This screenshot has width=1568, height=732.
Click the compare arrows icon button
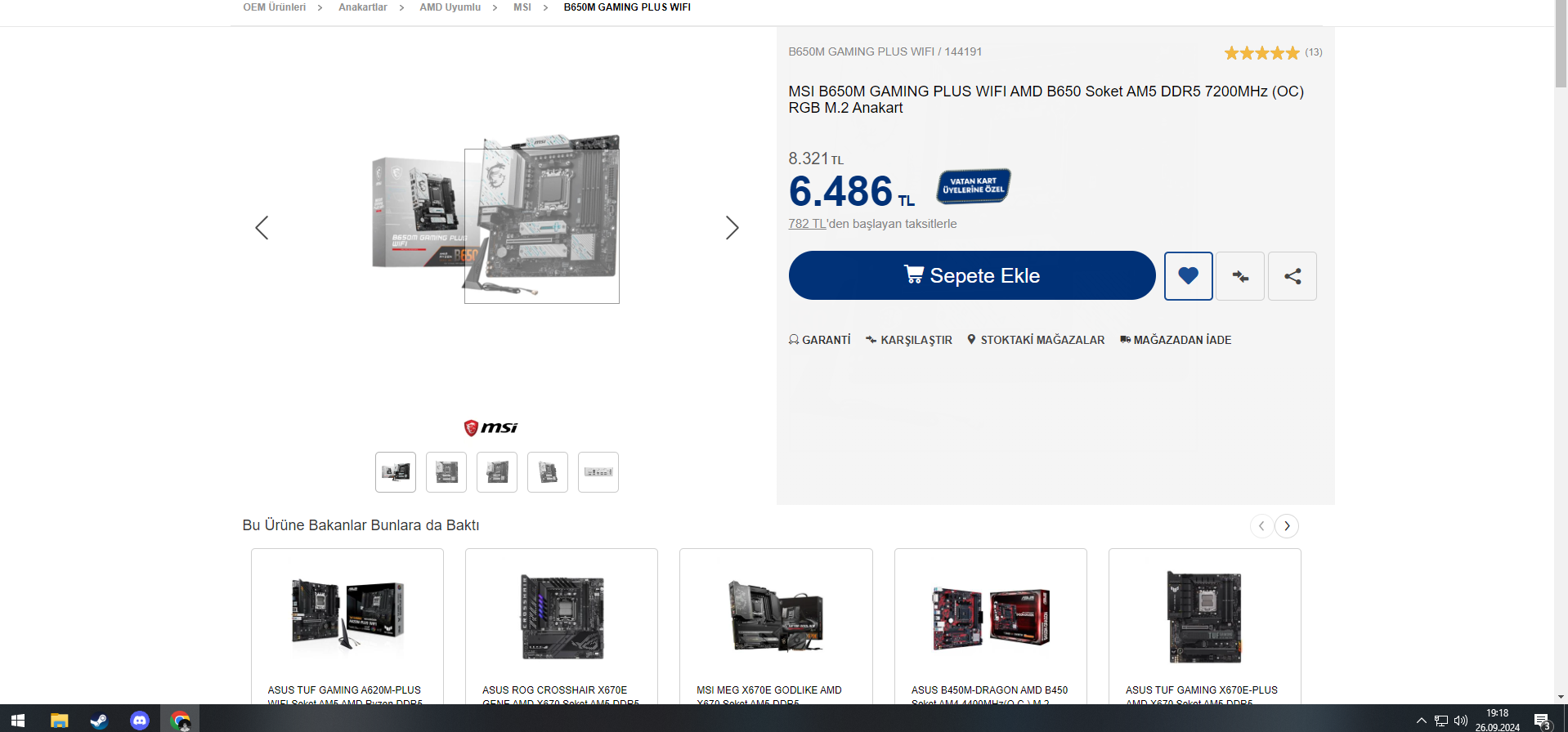tap(1240, 276)
